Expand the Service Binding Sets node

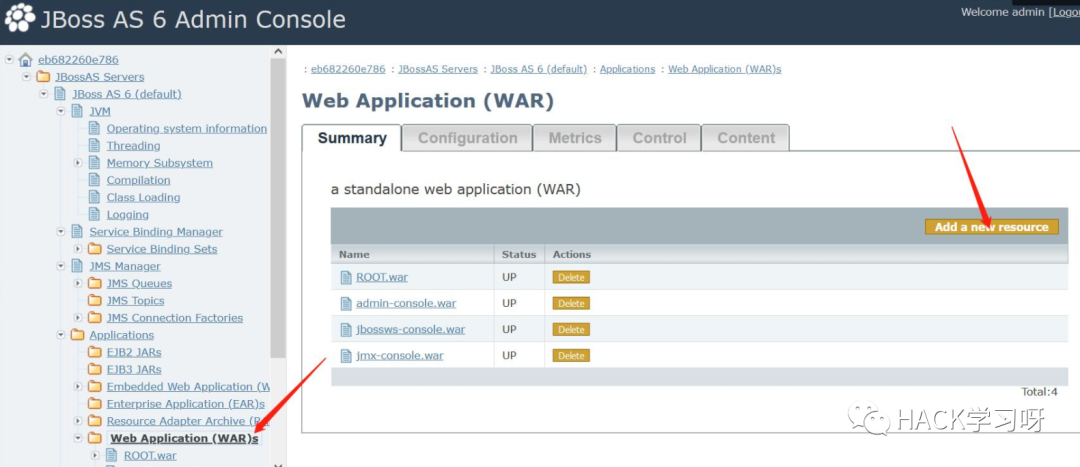click(x=78, y=249)
